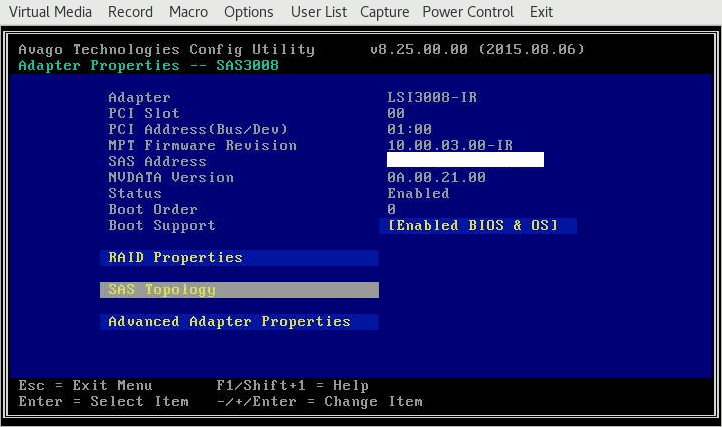Click the Boot Support label

click(x=162, y=226)
